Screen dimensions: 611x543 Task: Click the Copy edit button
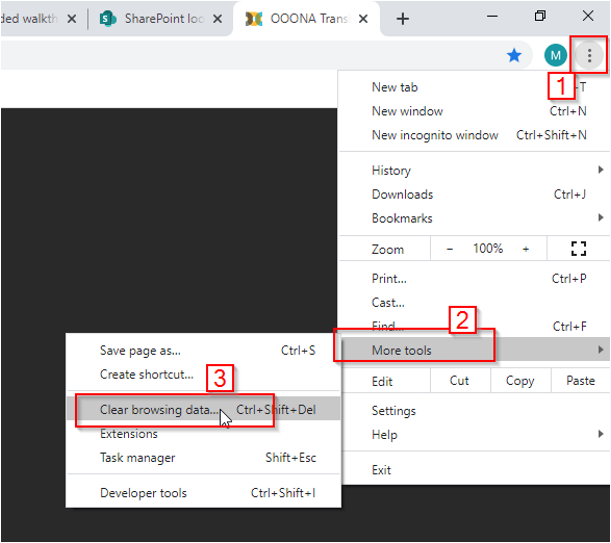pyautogui.click(x=519, y=380)
